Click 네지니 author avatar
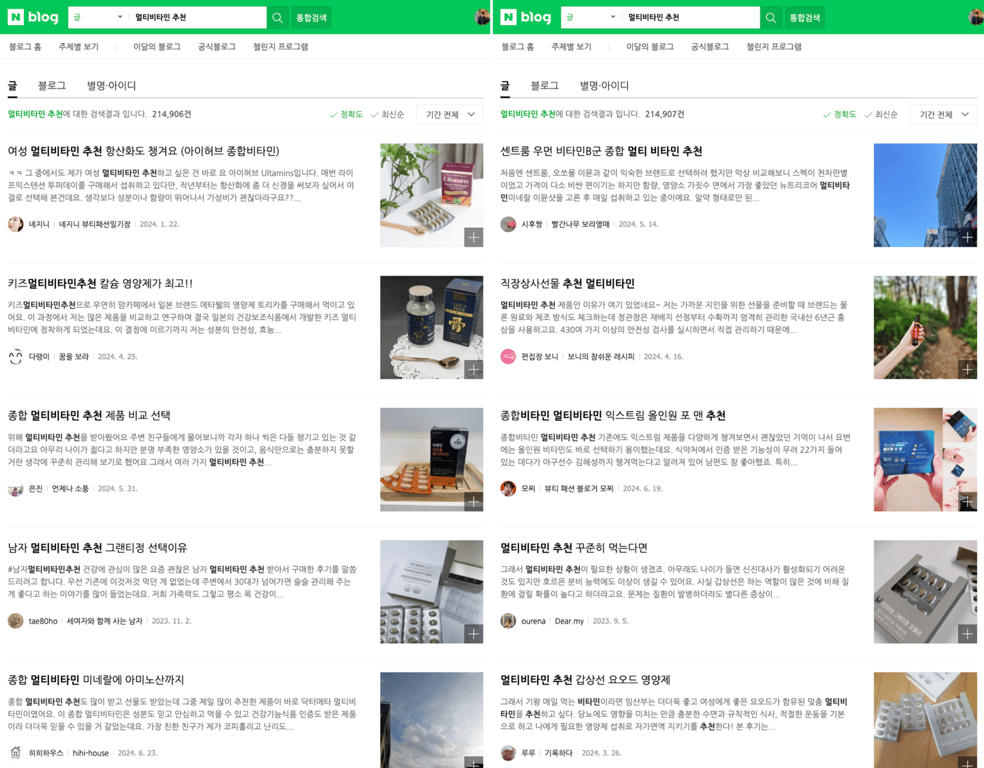Screen dimensions: 984x768 point(16,224)
